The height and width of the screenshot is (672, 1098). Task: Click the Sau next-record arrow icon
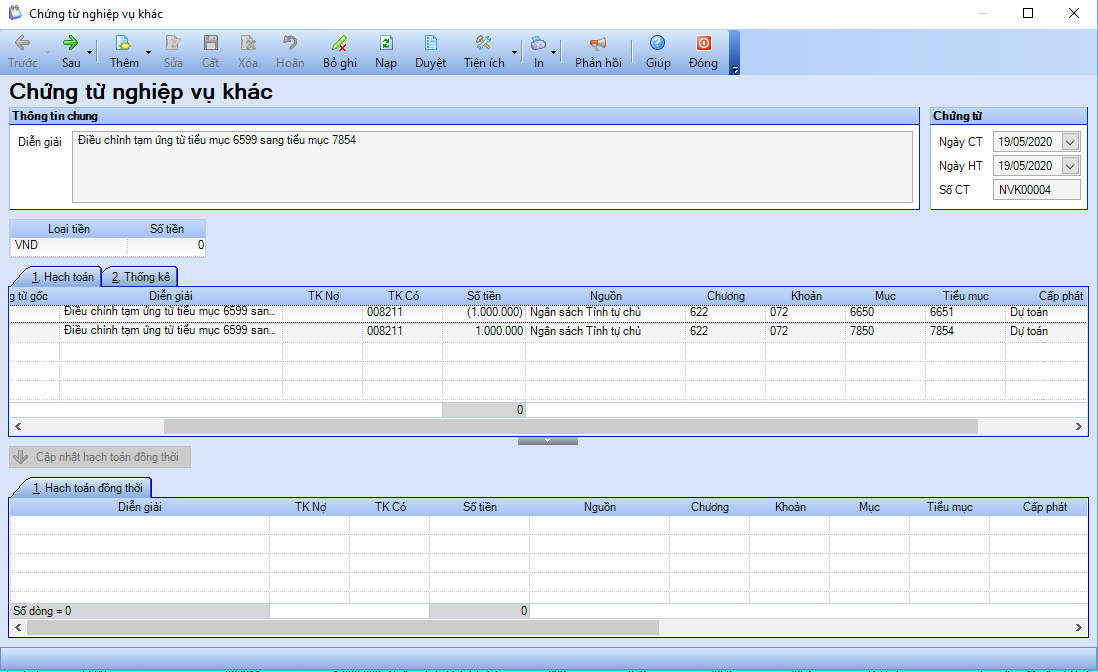click(71, 44)
